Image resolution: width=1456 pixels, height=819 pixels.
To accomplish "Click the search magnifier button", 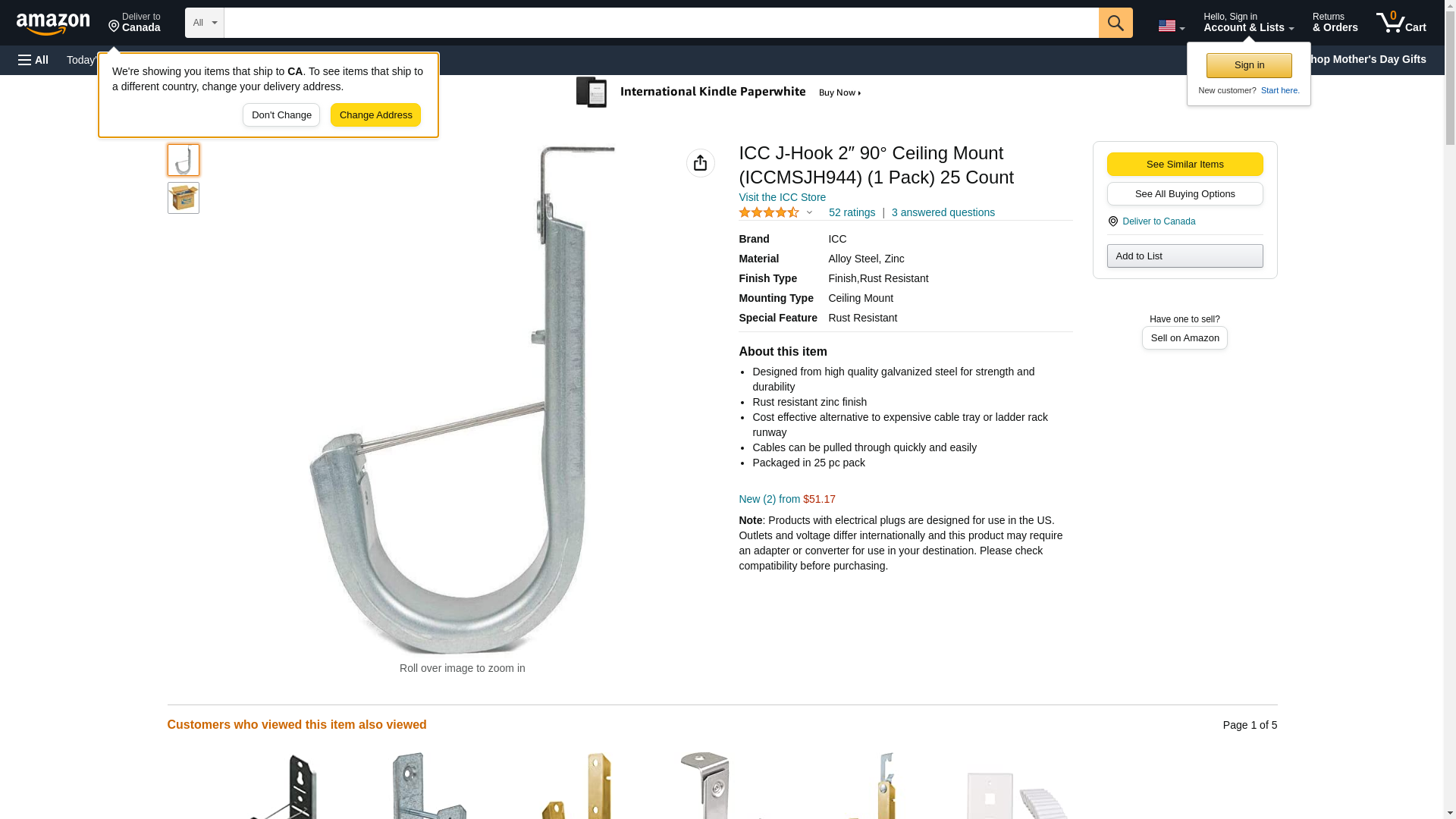I will click(x=1115, y=23).
